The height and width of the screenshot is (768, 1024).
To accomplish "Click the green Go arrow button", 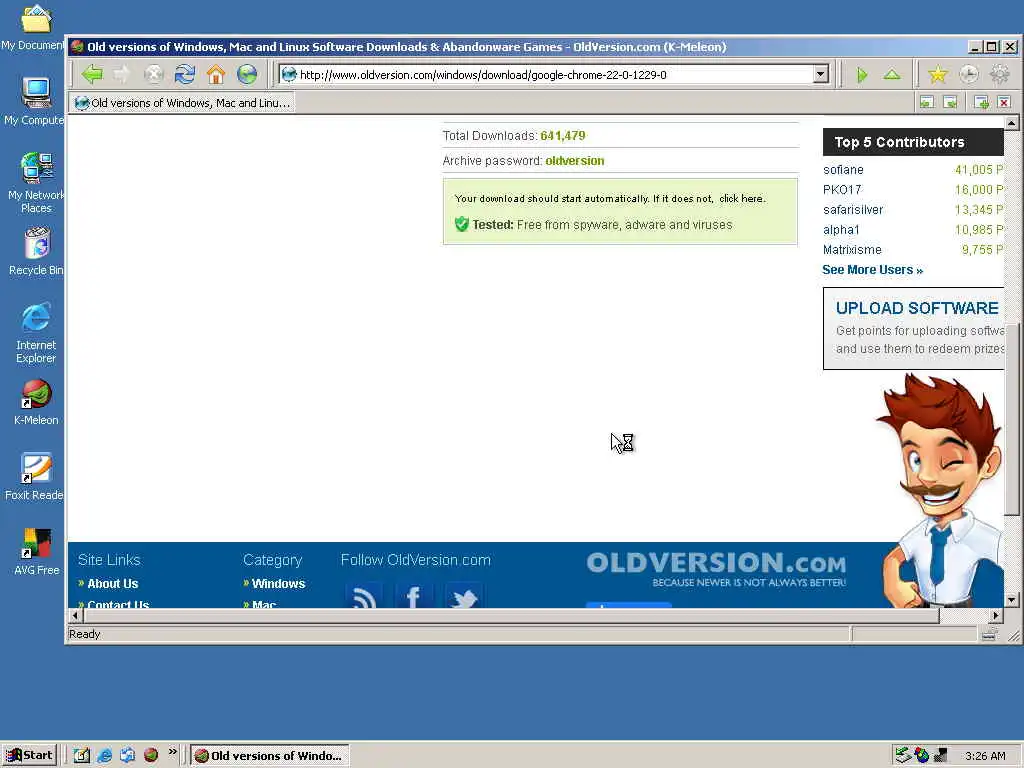I will (x=862, y=75).
